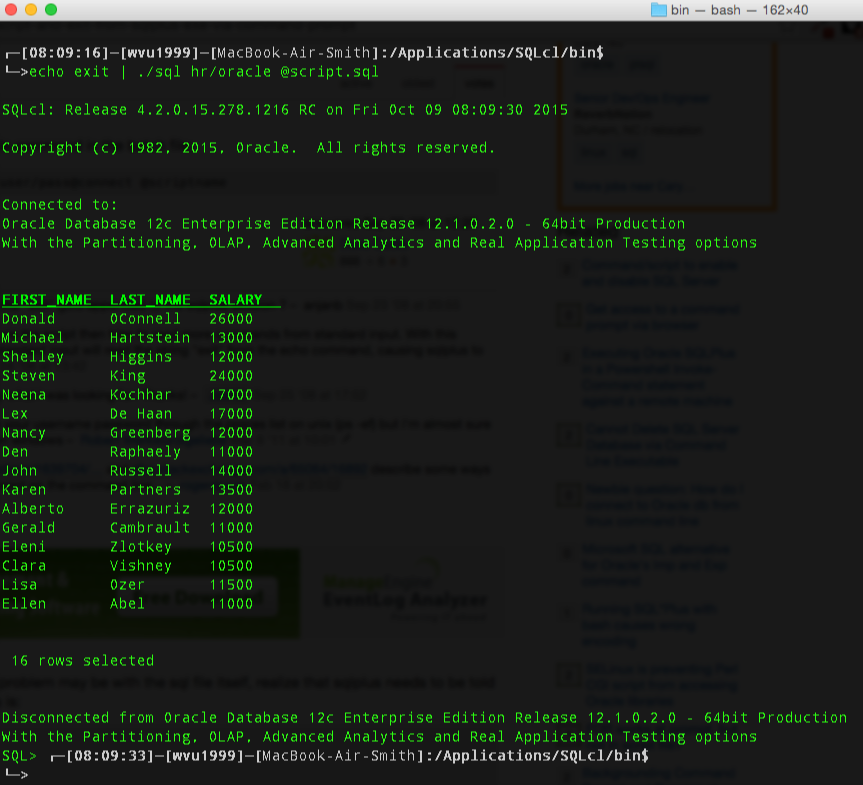Click the SALARY column header

click(x=236, y=300)
